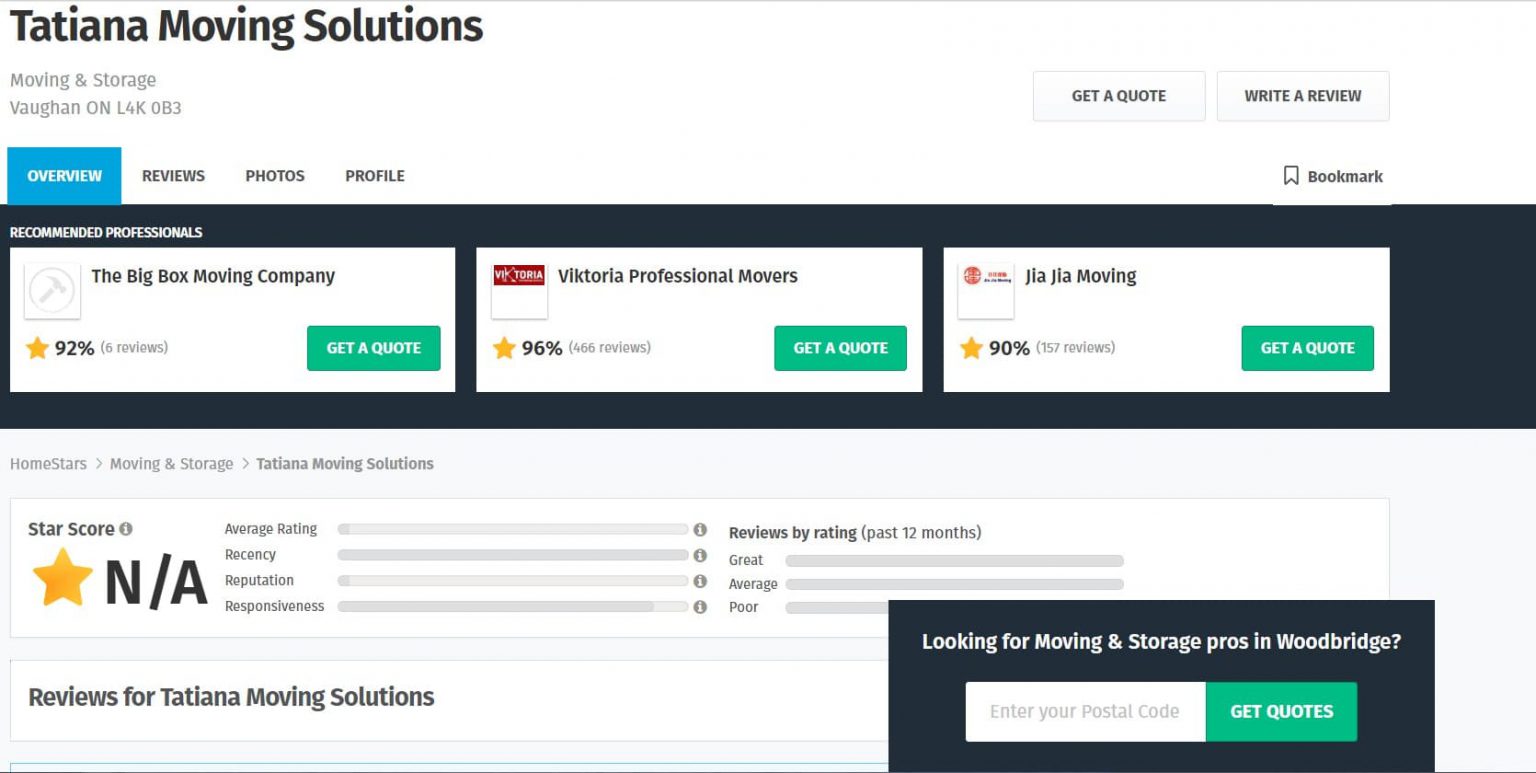Click The Big Box Moving Company logo
Viewport: 1536px width, 773px height.
[52, 291]
